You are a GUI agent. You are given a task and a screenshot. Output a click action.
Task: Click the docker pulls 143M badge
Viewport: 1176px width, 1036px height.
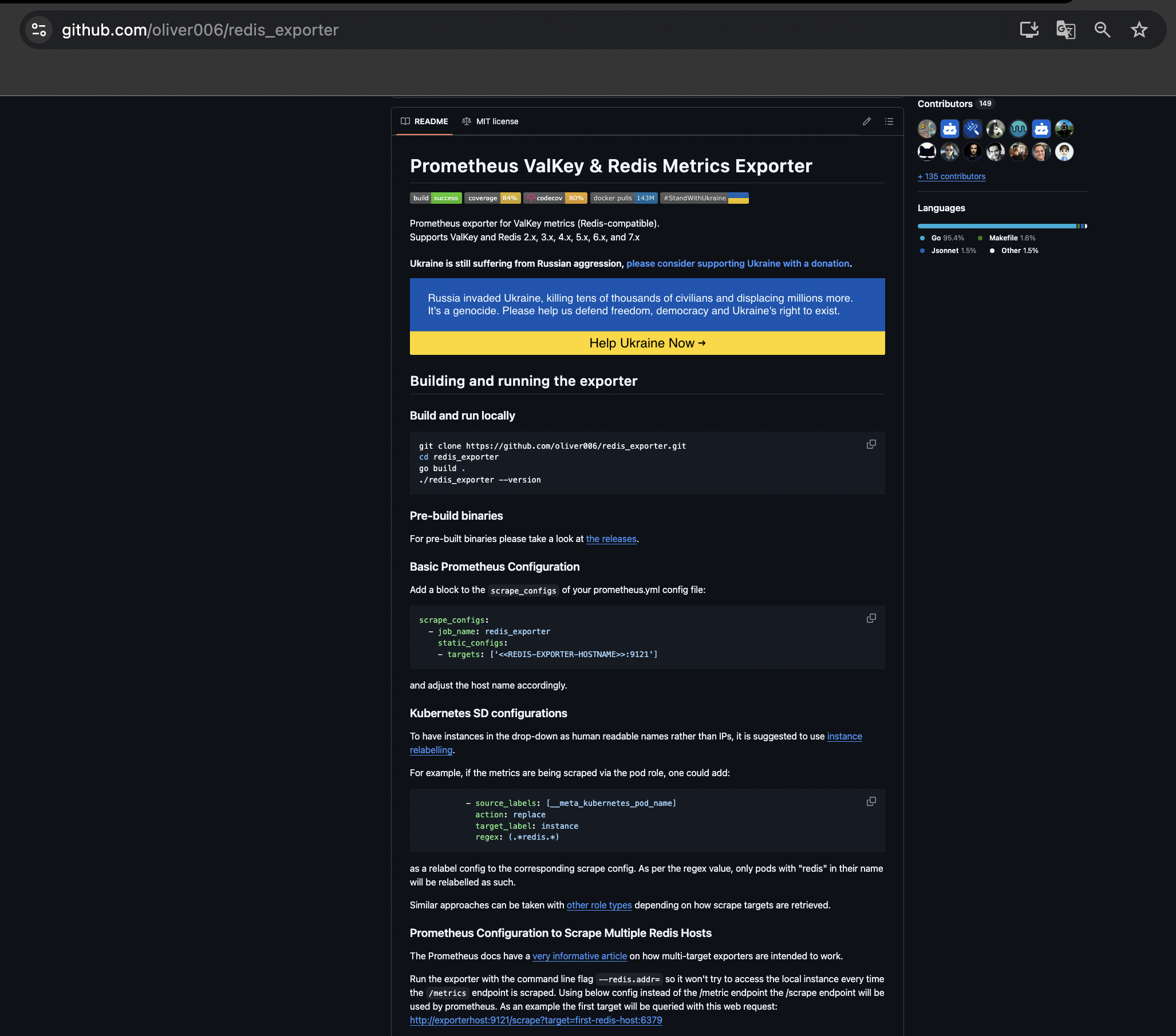(x=623, y=198)
